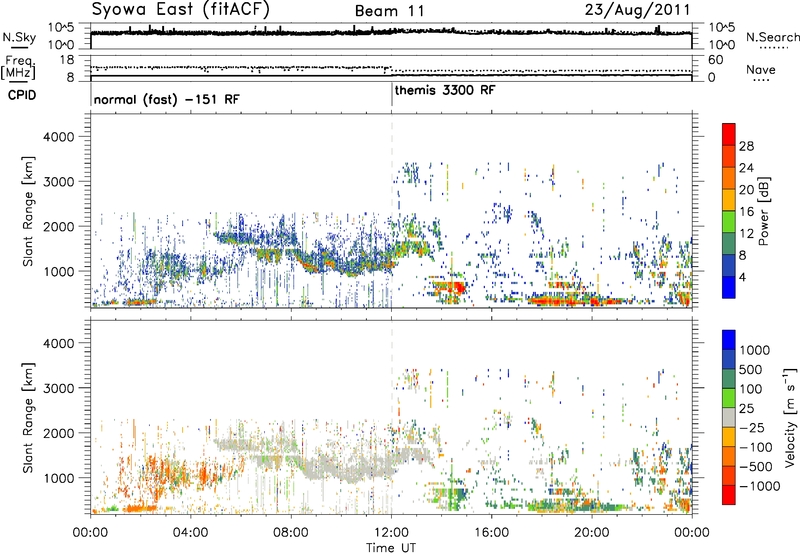
Task: Click the light green segment of the Power colorbar
Action: 729,222
